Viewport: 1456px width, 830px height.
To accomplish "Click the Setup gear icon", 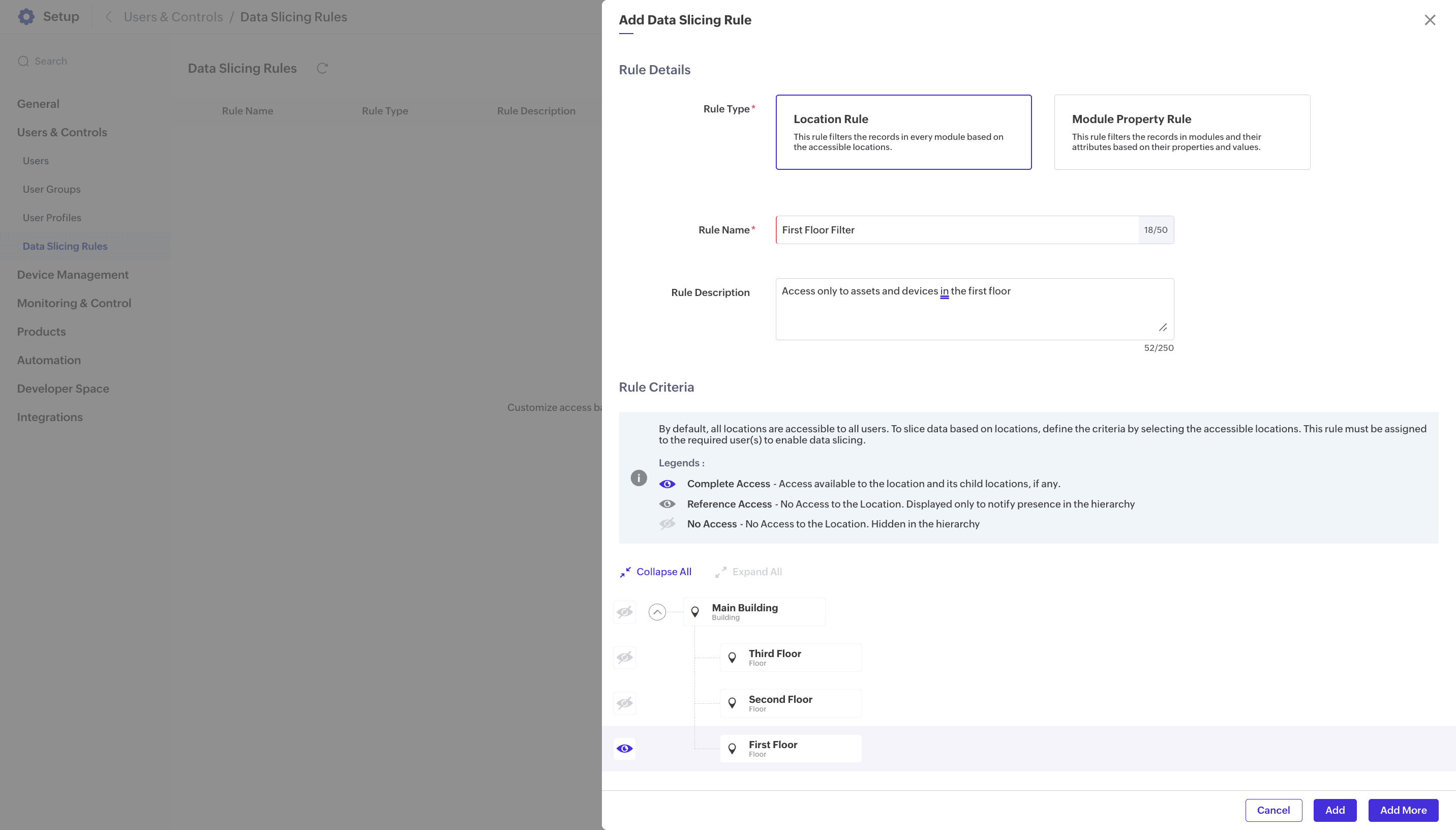I will click(26, 17).
